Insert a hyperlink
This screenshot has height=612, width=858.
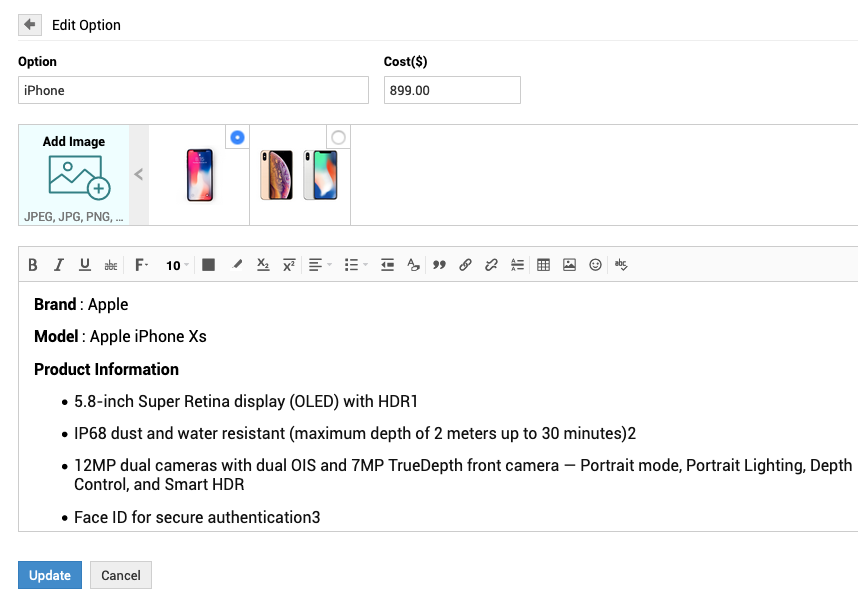[465, 265]
